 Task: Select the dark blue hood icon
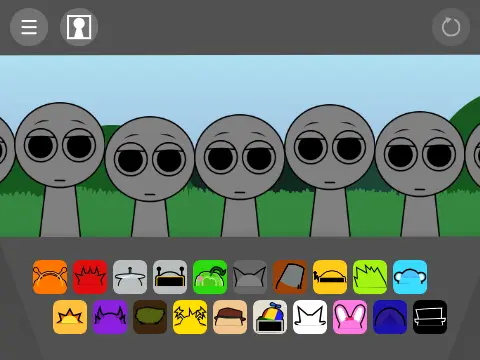coord(390,317)
